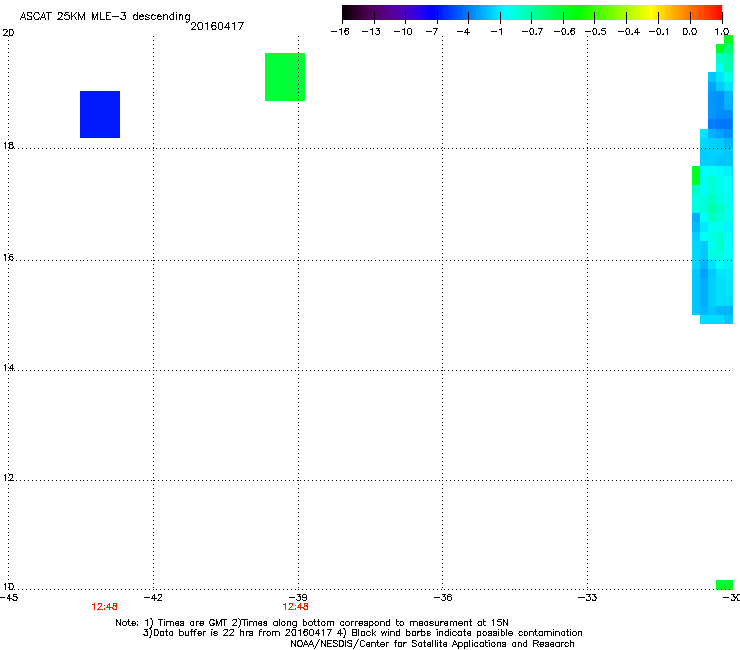Screen dimensions: 740x650
Task: Click the red "12:48" time left of -42
Action: [x=104, y=607]
